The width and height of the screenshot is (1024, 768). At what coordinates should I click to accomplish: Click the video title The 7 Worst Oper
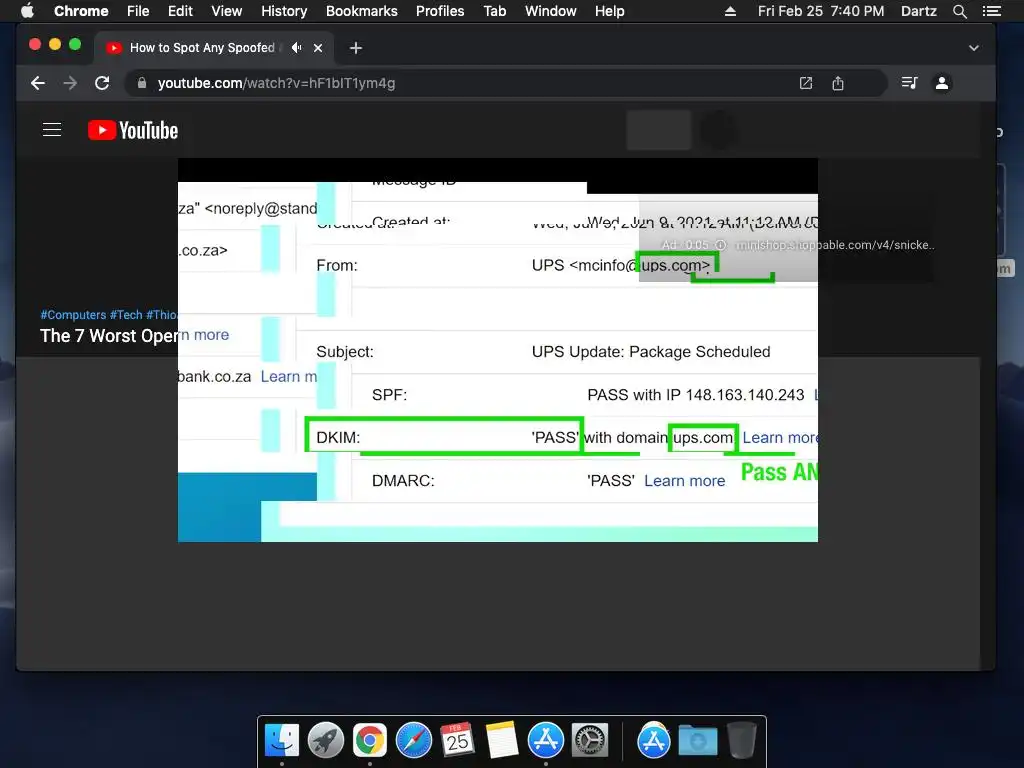[x=109, y=336]
